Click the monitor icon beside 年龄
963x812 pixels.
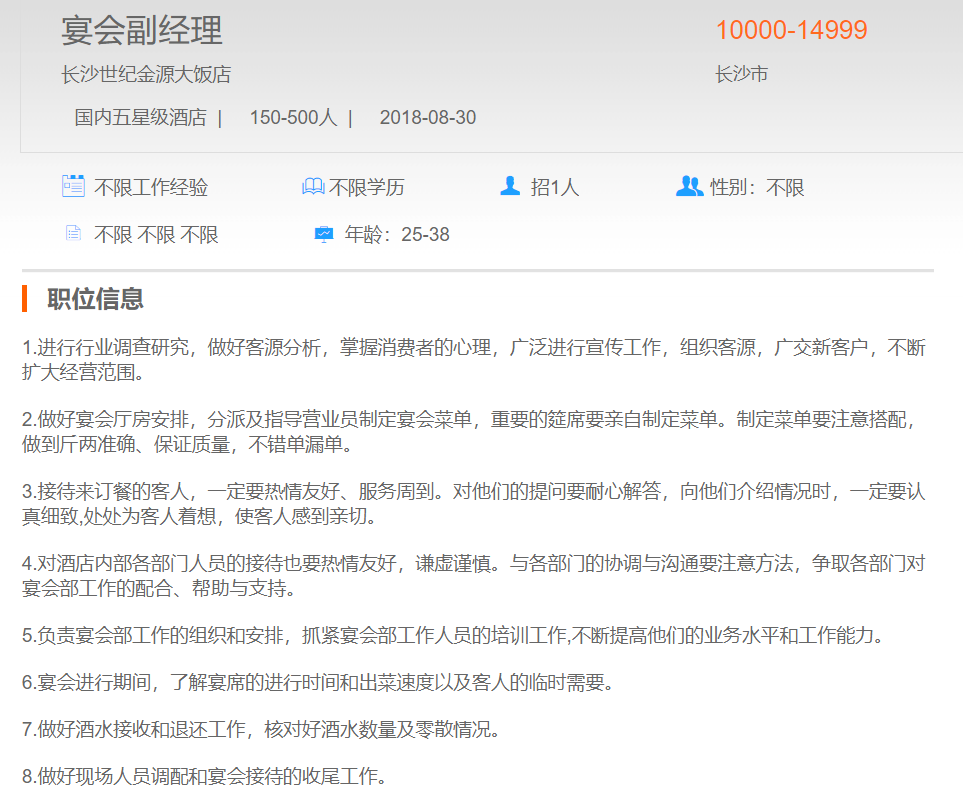324,234
